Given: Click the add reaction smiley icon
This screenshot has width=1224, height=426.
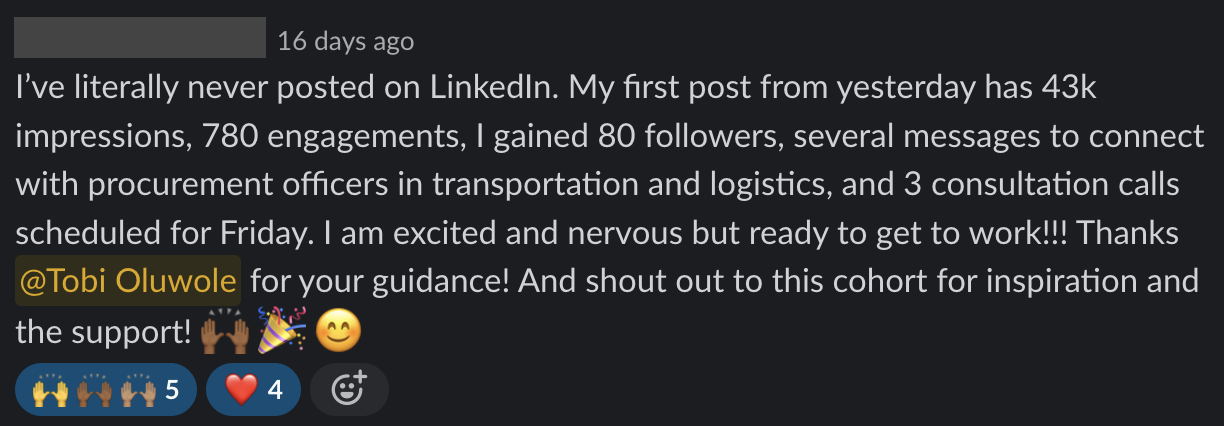Looking at the screenshot, I should click(349, 388).
